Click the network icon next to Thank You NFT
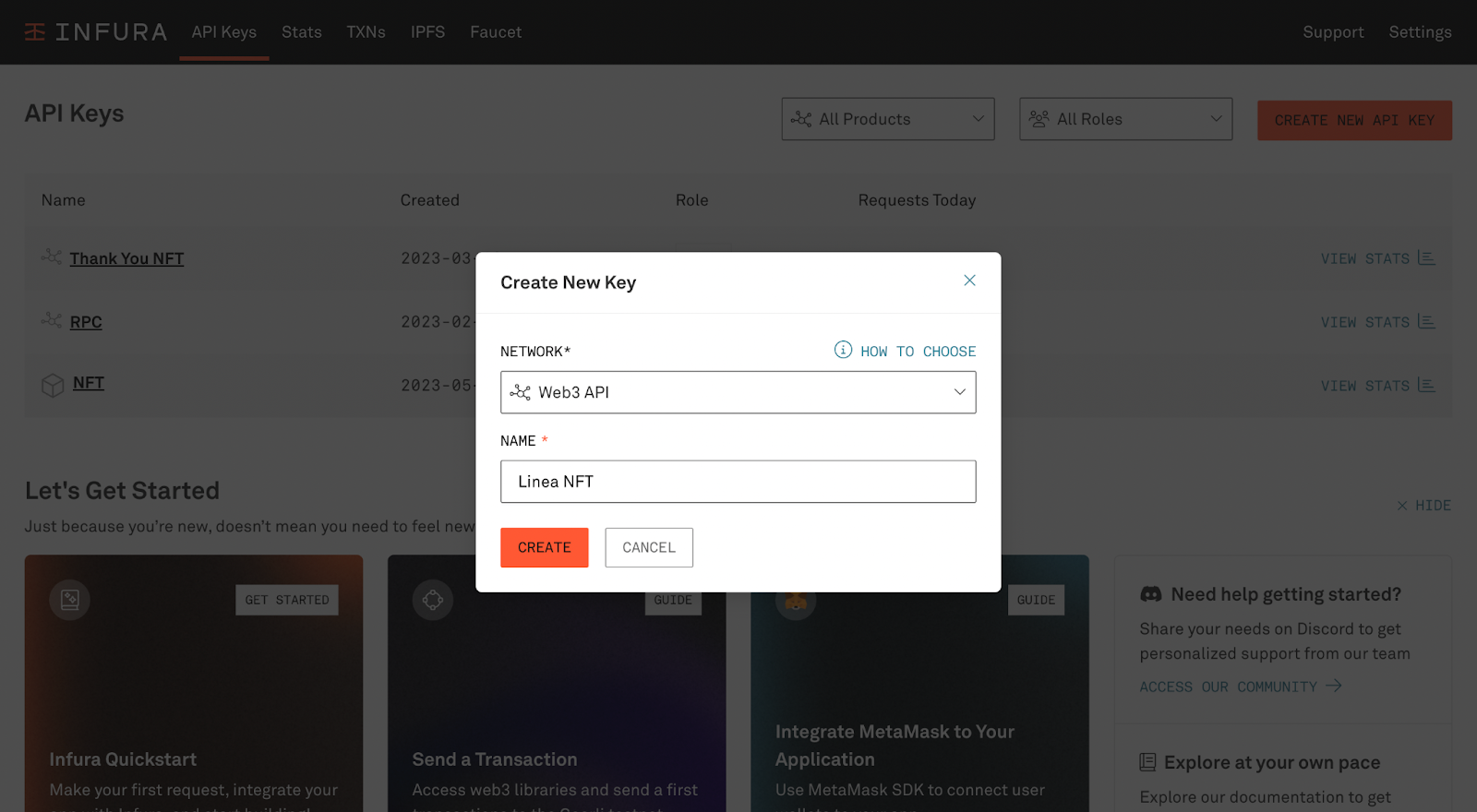This screenshot has width=1477, height=812. point(52,257)
